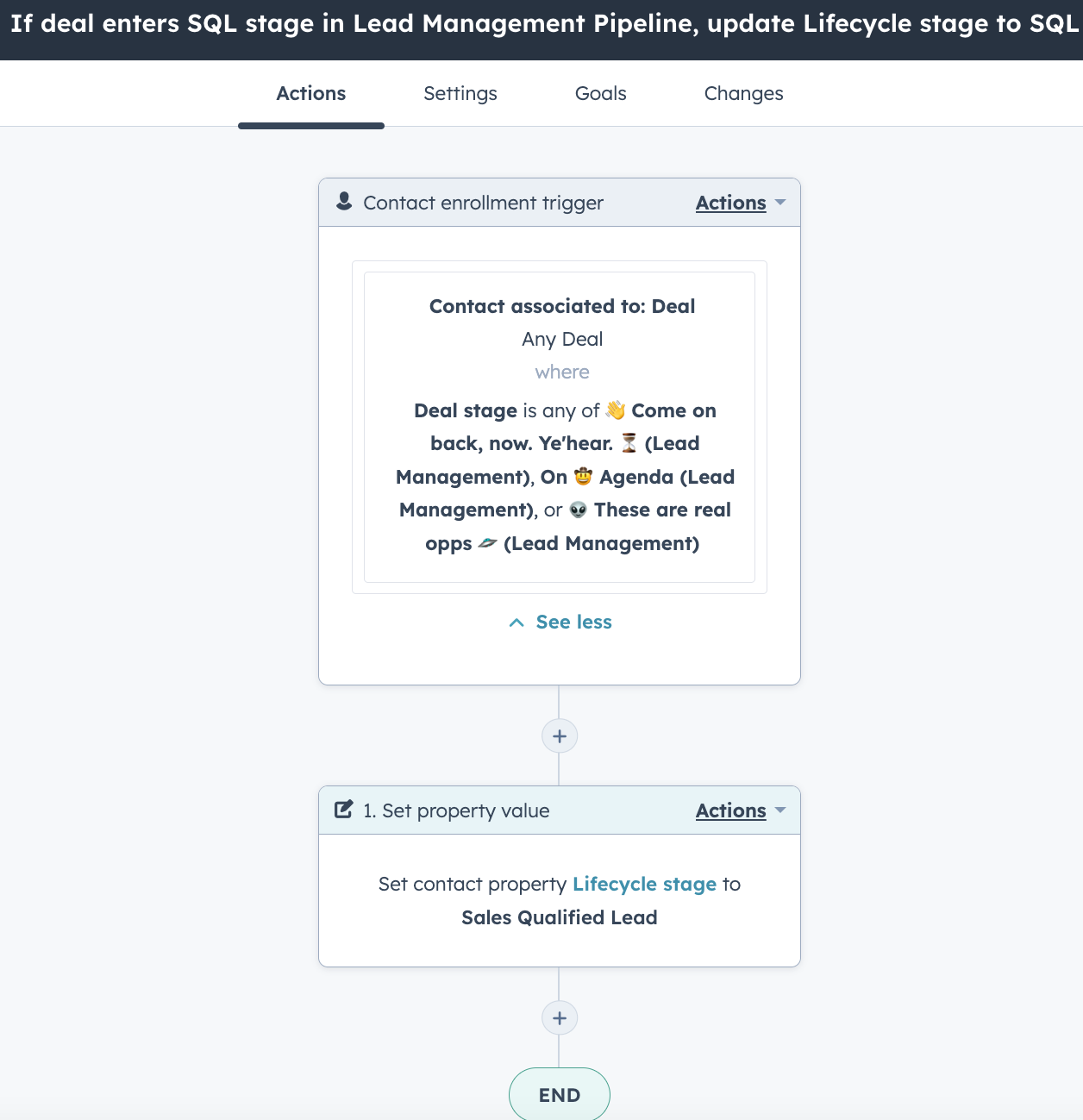The image size is (1083, 1120).
Task: Click the cowboy face emoji before Agenda
Action: (x=584, y=477)
